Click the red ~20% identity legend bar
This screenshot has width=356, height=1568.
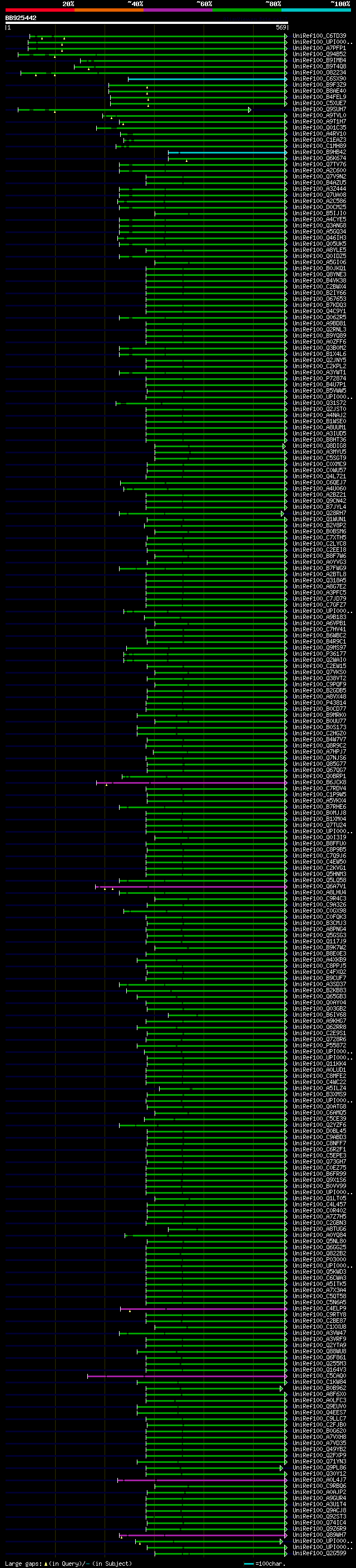[39, 10]
